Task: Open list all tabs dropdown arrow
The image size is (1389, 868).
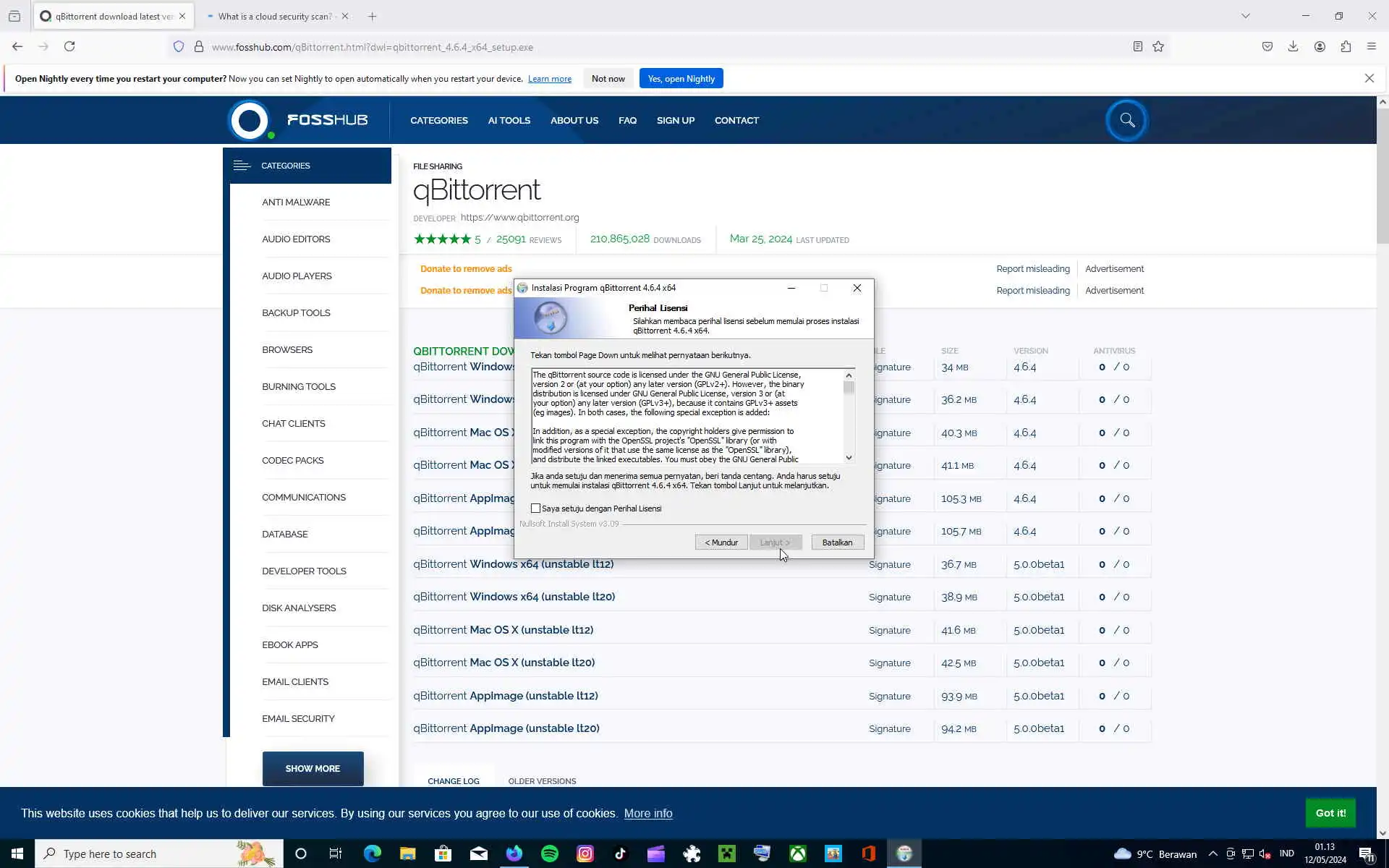Action: pyautogui.click(x=1245, y=16)
